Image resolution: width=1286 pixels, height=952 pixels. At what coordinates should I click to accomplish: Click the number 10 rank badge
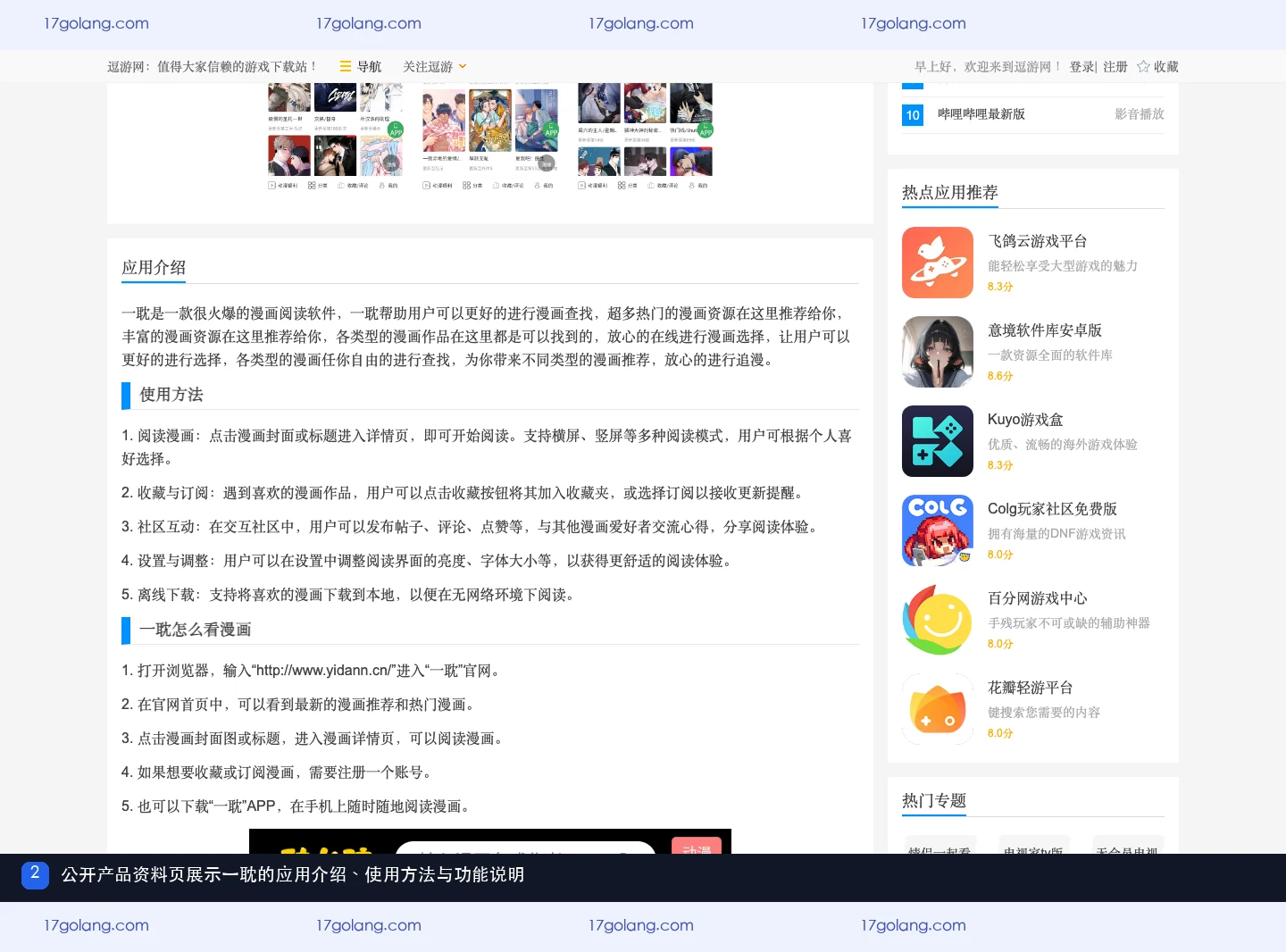pos(913,115)
